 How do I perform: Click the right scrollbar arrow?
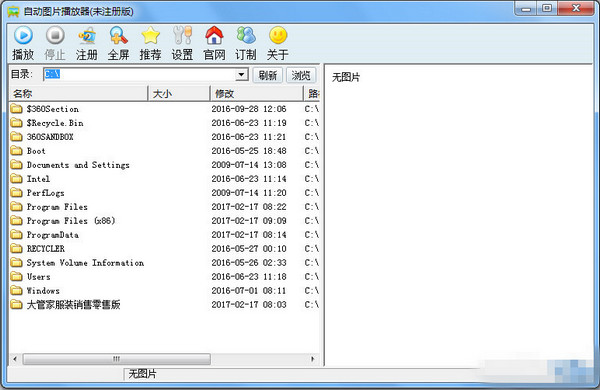pyautogui.click(x=313, y=359)
